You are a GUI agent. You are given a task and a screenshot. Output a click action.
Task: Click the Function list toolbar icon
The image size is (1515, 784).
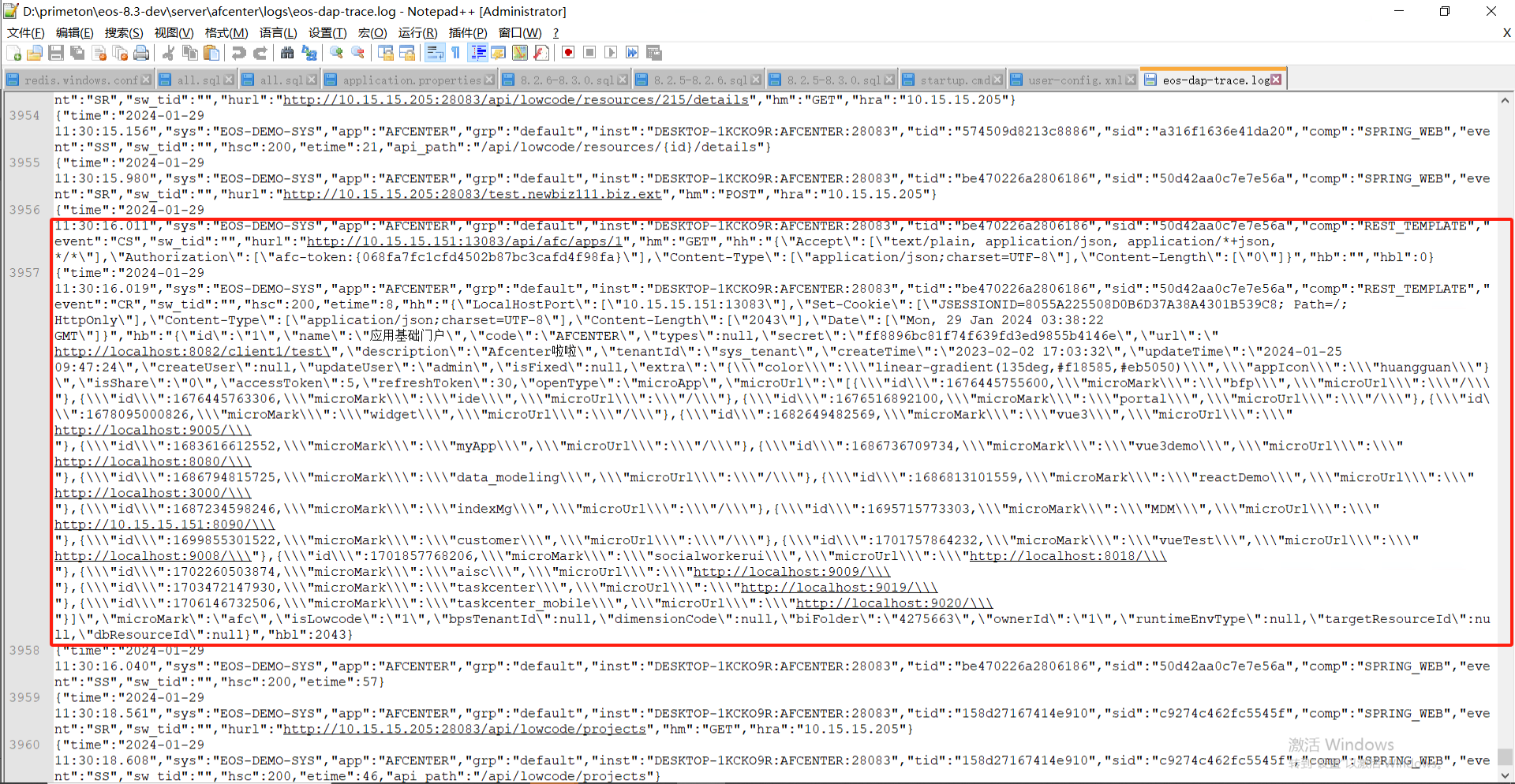[x=541, y=53]
